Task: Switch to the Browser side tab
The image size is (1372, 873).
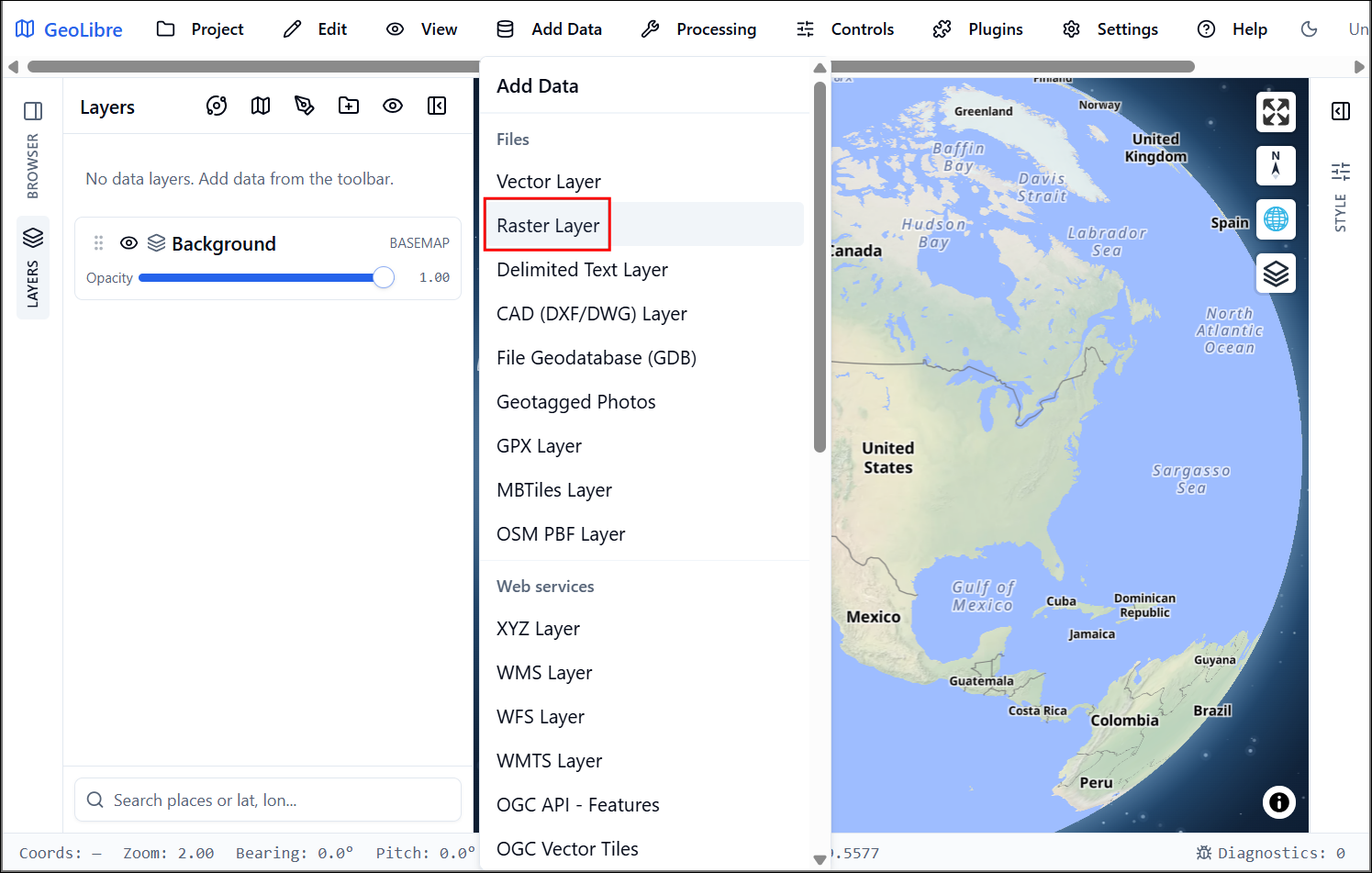Action: pyautogui.click(x=33, y=166)
